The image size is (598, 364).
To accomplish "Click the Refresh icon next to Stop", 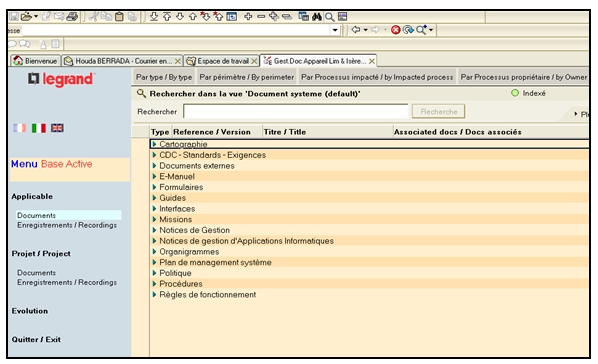I will click(408, 30).
